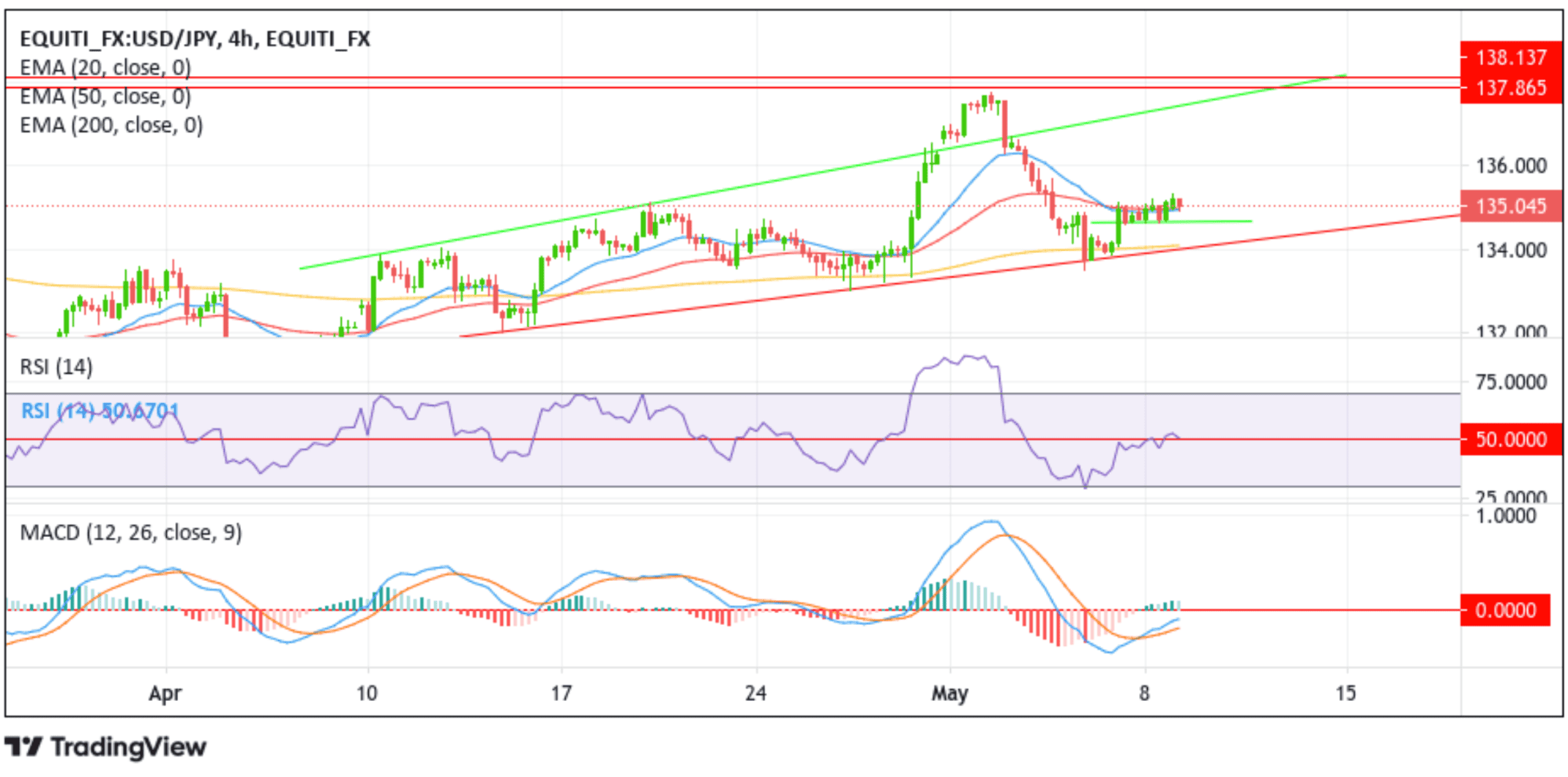Click the 15 date on time axis

(x=1345, y=692)
